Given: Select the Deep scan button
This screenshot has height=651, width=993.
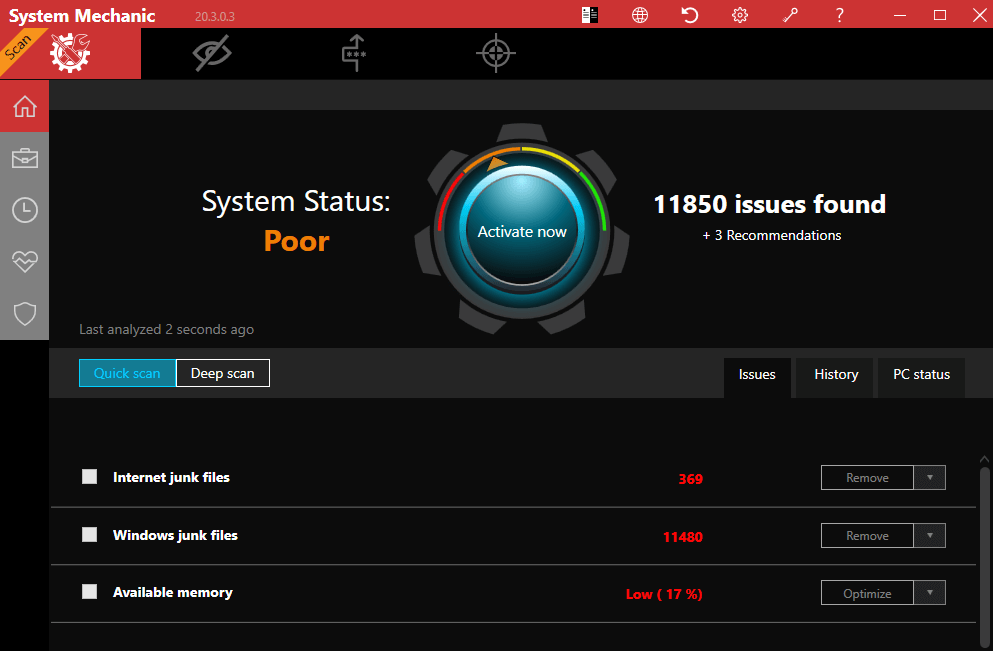Looking at the screenshot, I should tap(223, 373).
